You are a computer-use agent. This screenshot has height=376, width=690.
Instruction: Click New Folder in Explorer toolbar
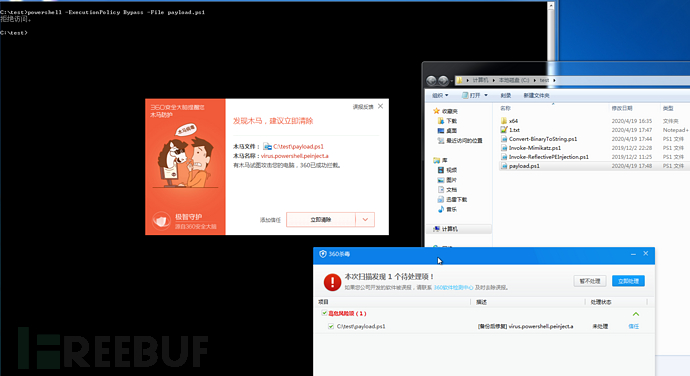click(536, 96)
